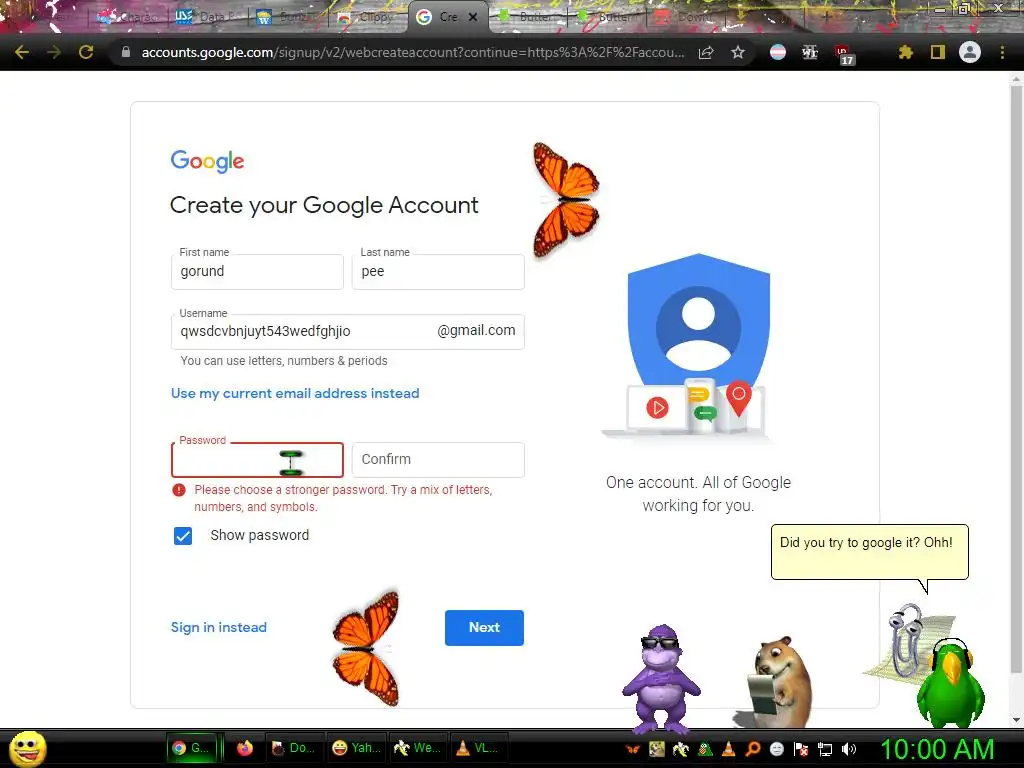Open the Chrome profile avatar menu

[970, 52]
